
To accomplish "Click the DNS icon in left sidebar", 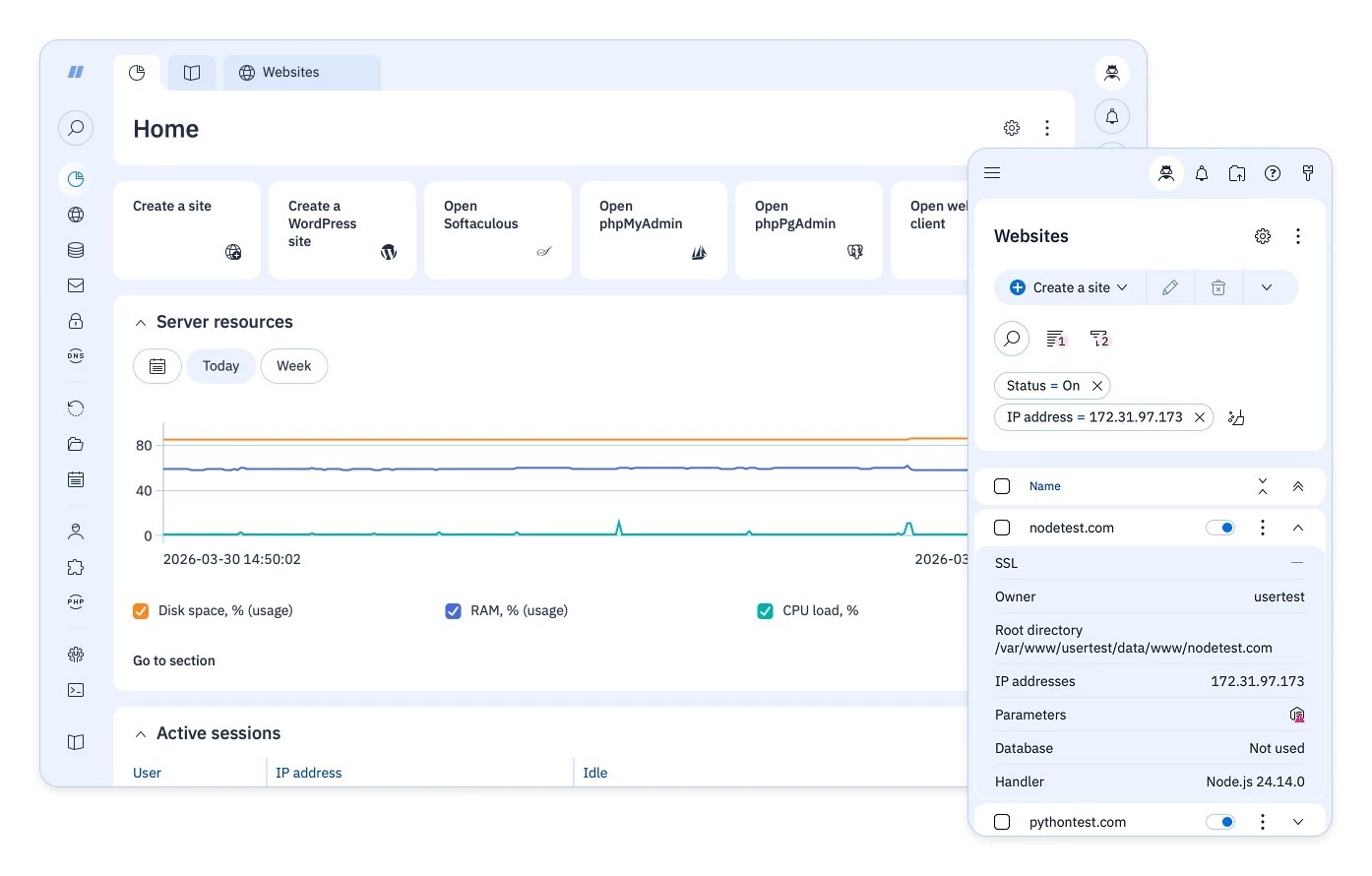I will click(76, 356).
